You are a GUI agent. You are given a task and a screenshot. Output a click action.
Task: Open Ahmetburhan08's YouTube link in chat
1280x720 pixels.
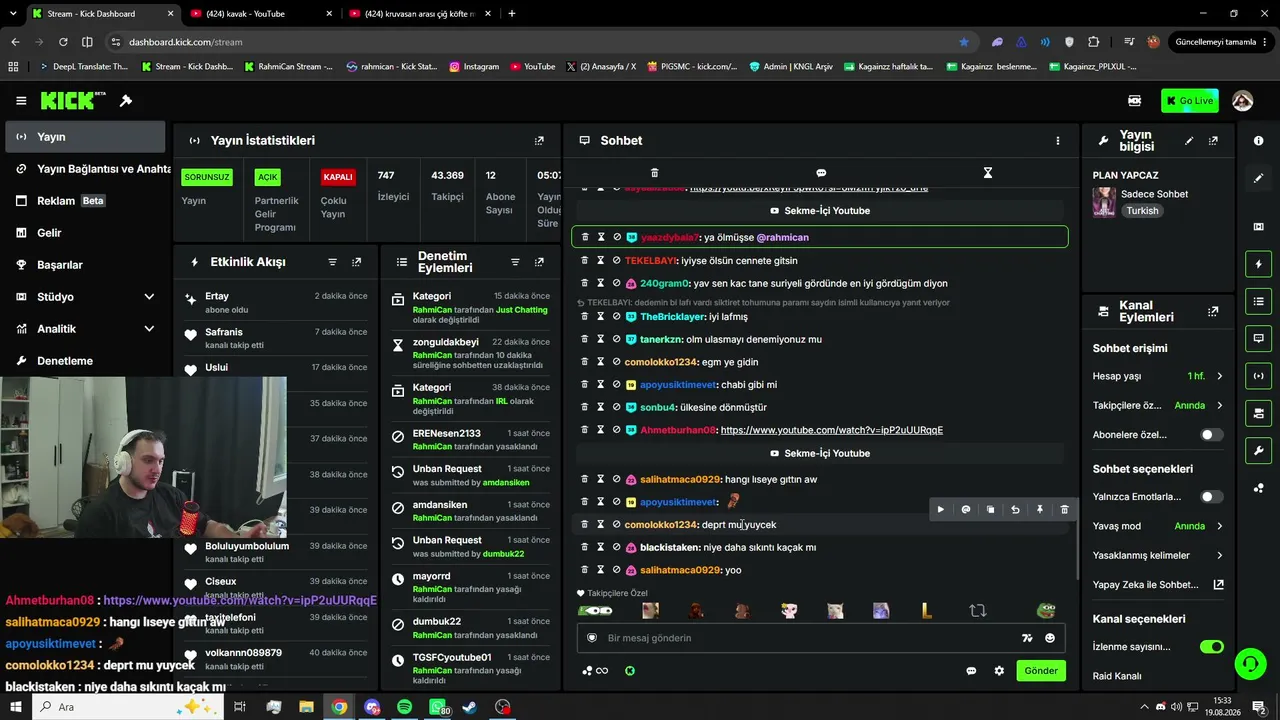point(832,430)
